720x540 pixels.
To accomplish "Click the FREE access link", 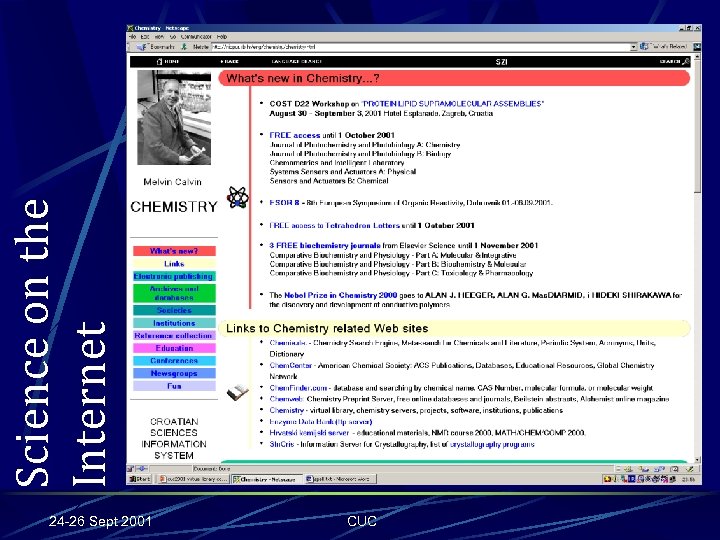I will pos(294,135).
